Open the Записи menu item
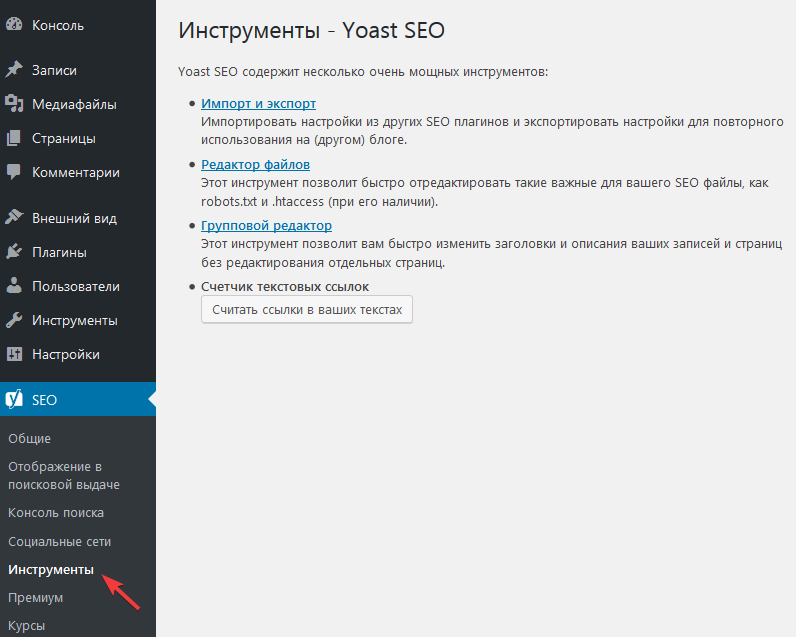796x637 pixels. click(78, 70)
